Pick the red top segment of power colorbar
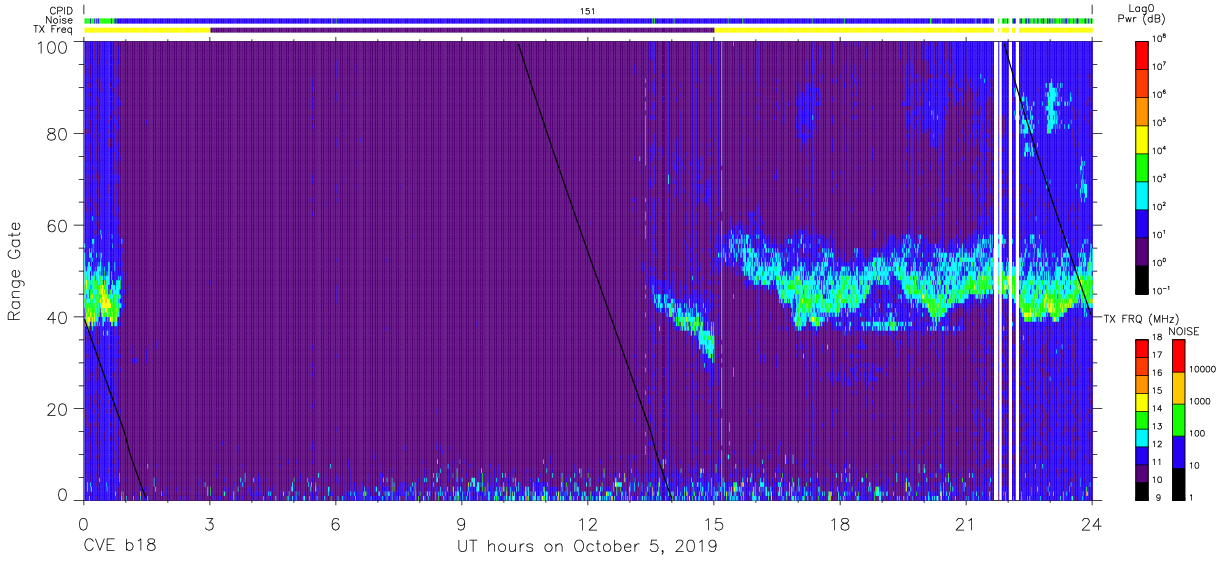The image size is (1228, 567). (1143, 53)
